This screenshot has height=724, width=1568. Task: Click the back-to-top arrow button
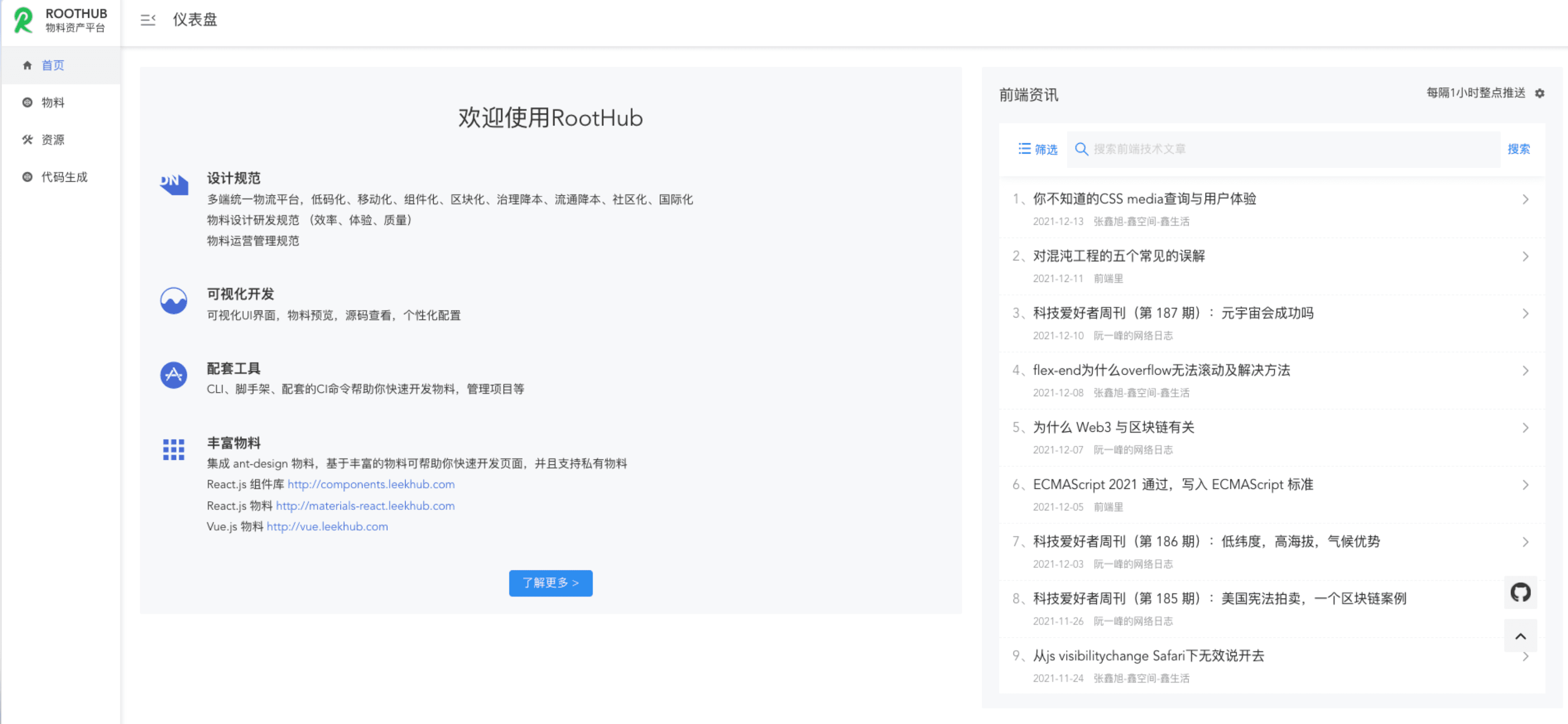(x=1520, y=636)
